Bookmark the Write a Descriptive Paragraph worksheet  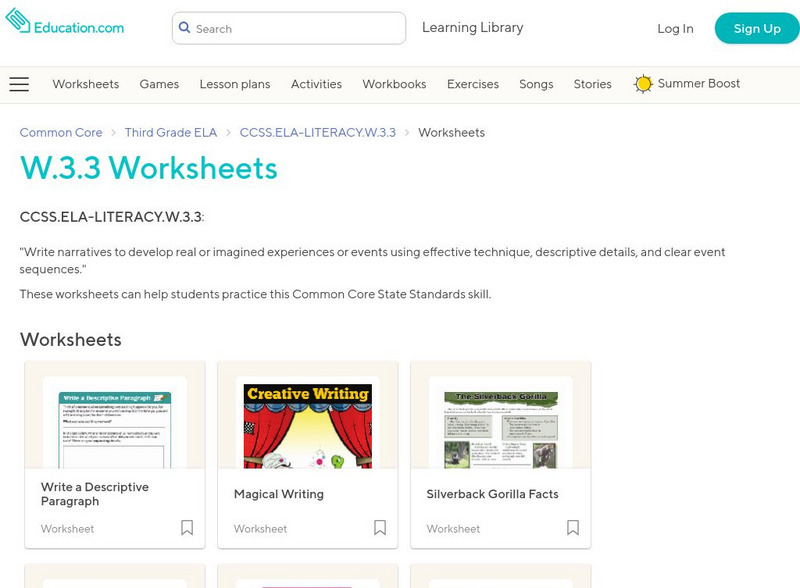[187, 527]
